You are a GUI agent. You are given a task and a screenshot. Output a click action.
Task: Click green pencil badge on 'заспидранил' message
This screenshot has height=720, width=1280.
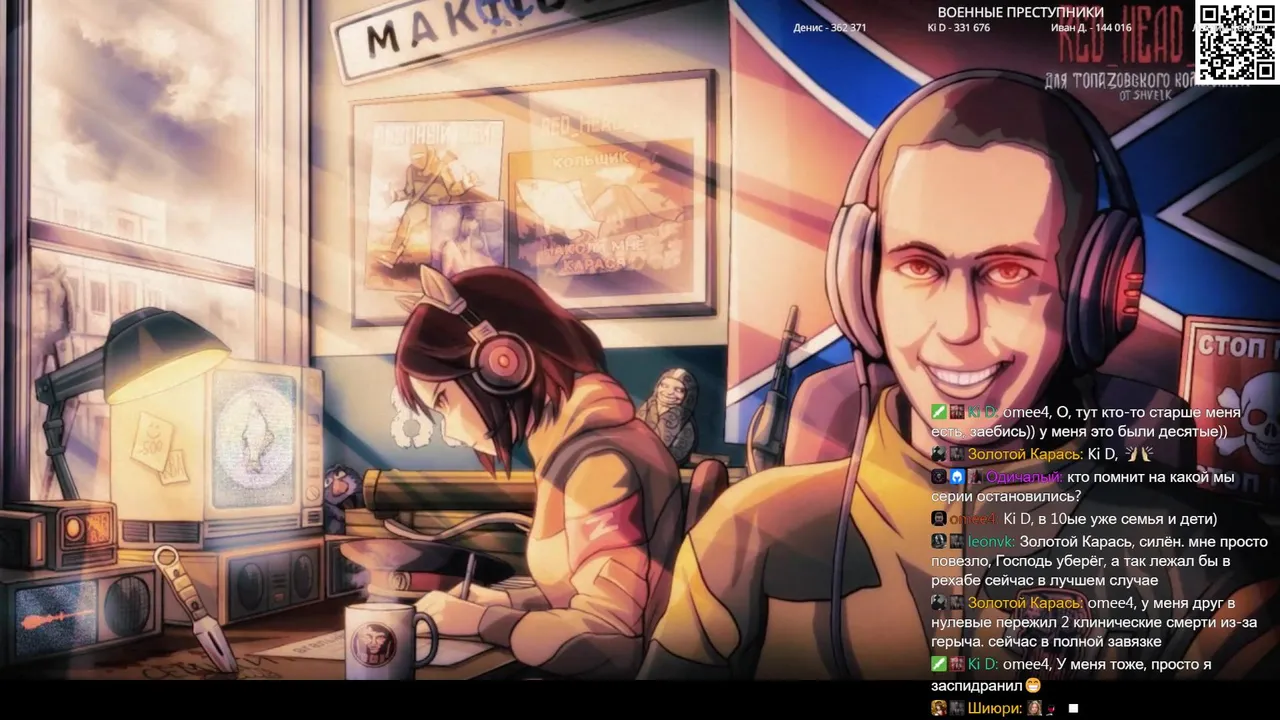938,664
